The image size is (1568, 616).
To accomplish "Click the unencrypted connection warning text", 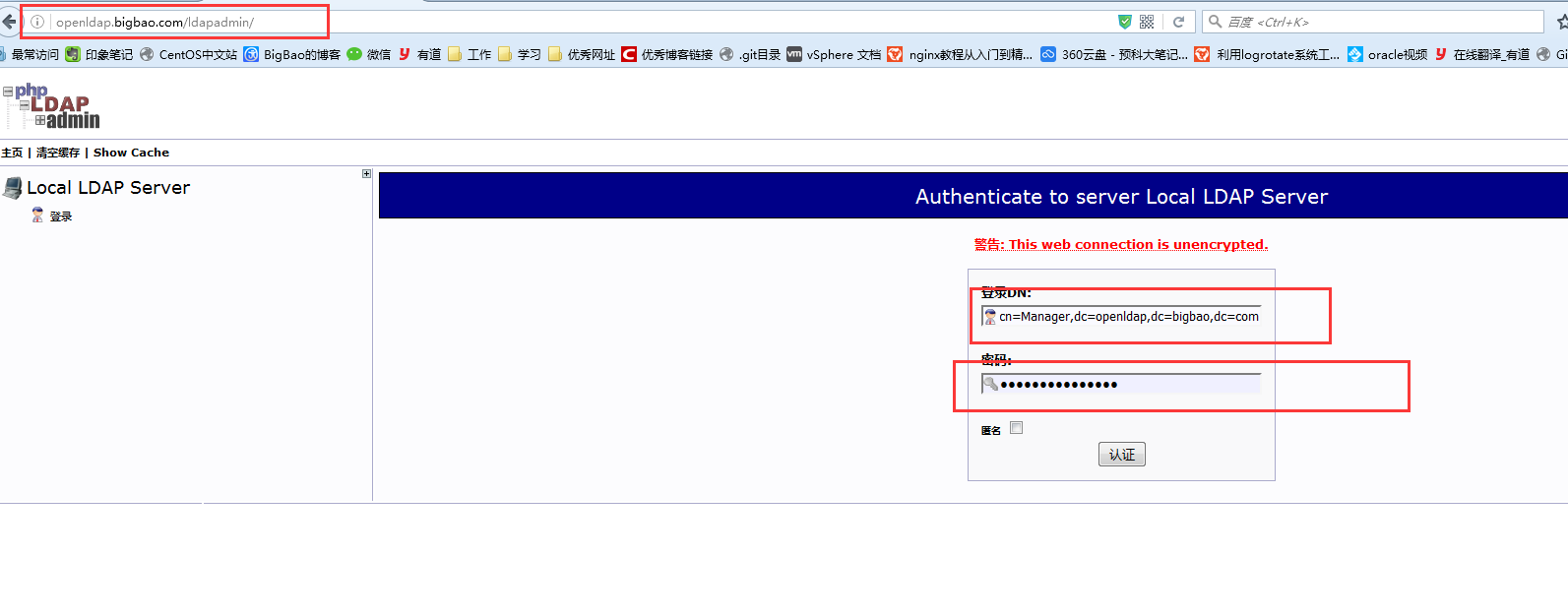I will click(x=1121, y=244).
